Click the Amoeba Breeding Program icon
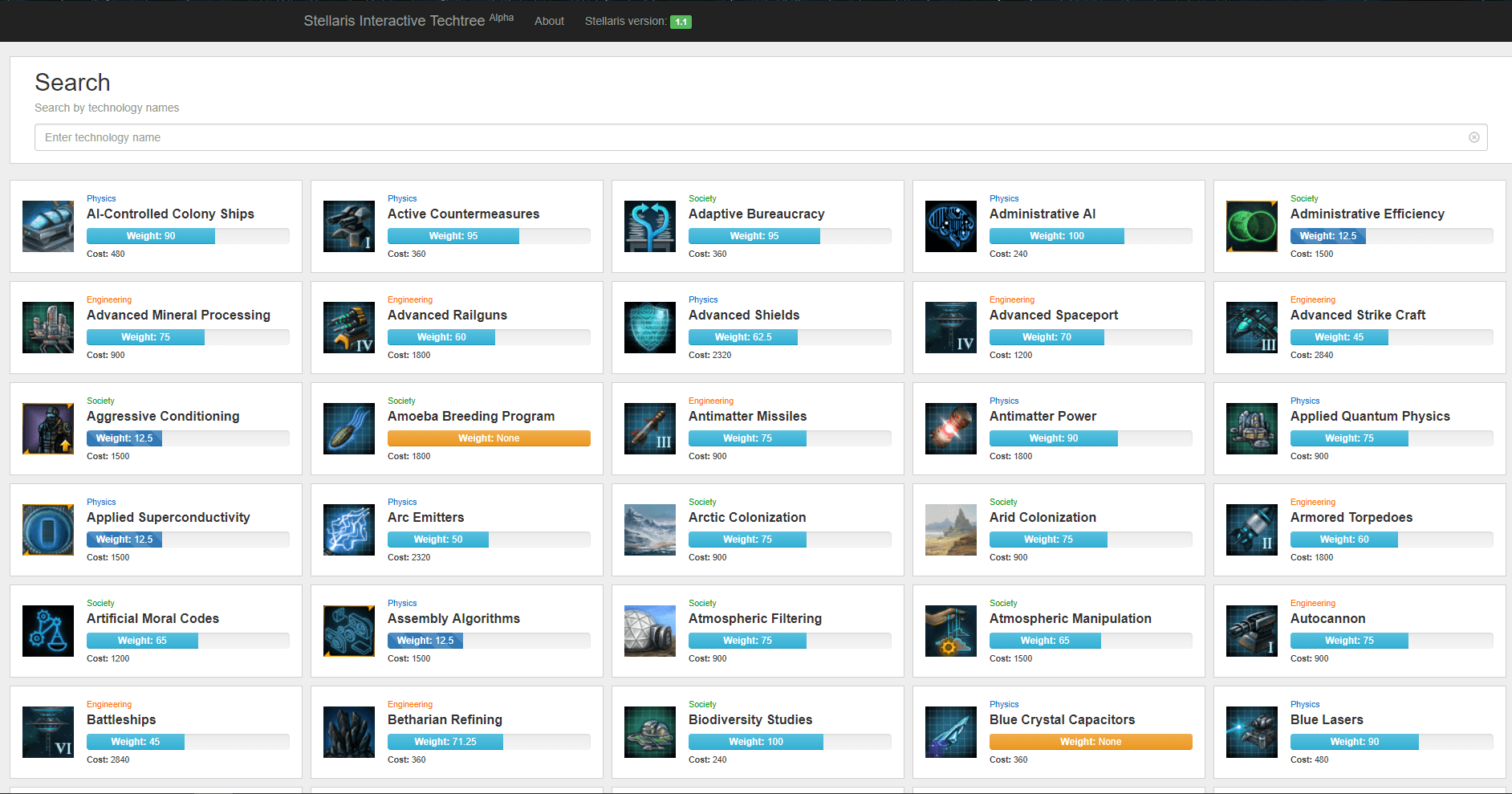Viewport: 1512px width, 794px height. pos(349,429)
